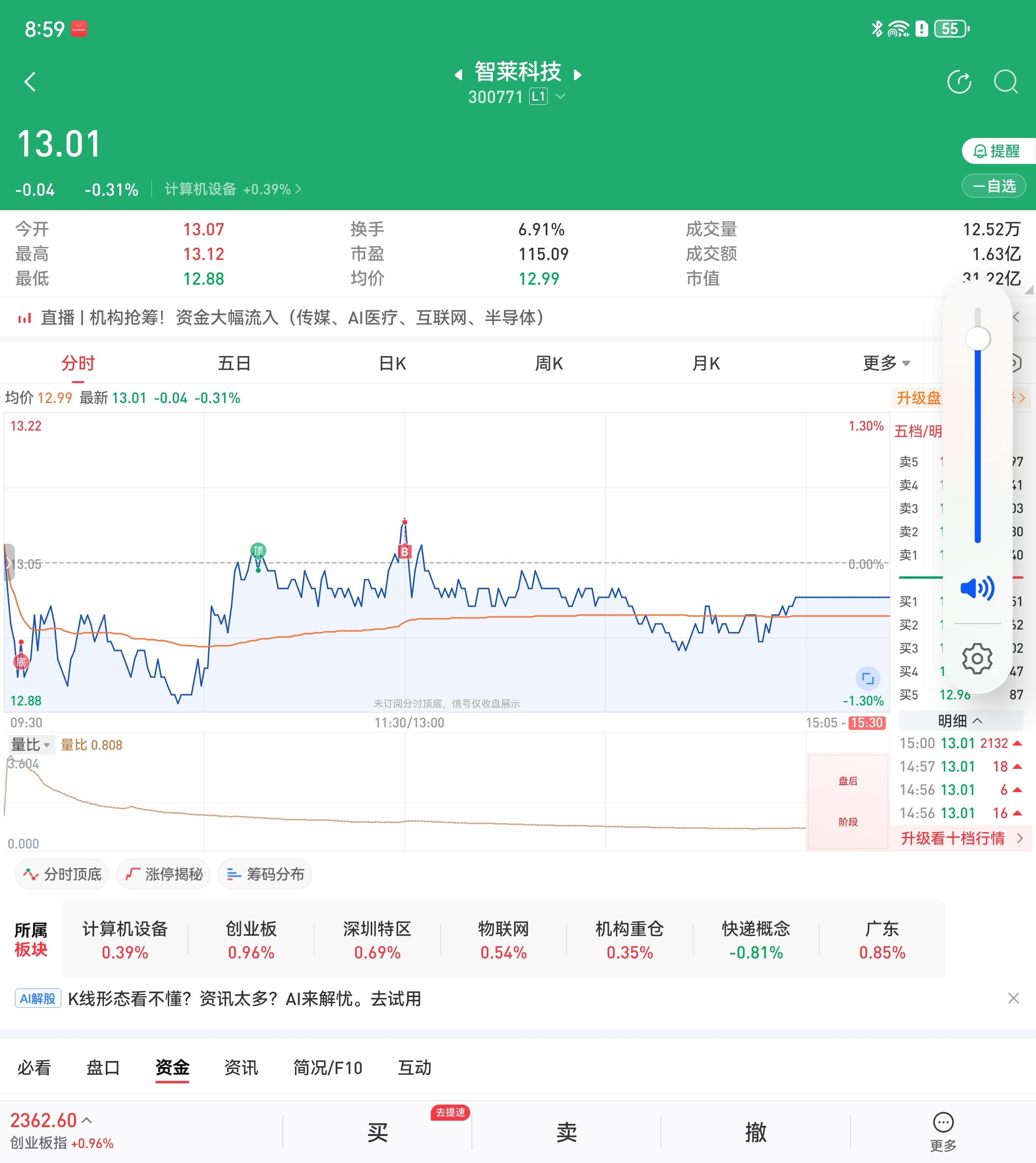The height and width of the screenshot is (1163, 1036).
Task: Open the 量比 indicator dropdown
Action: click(31, 745)
